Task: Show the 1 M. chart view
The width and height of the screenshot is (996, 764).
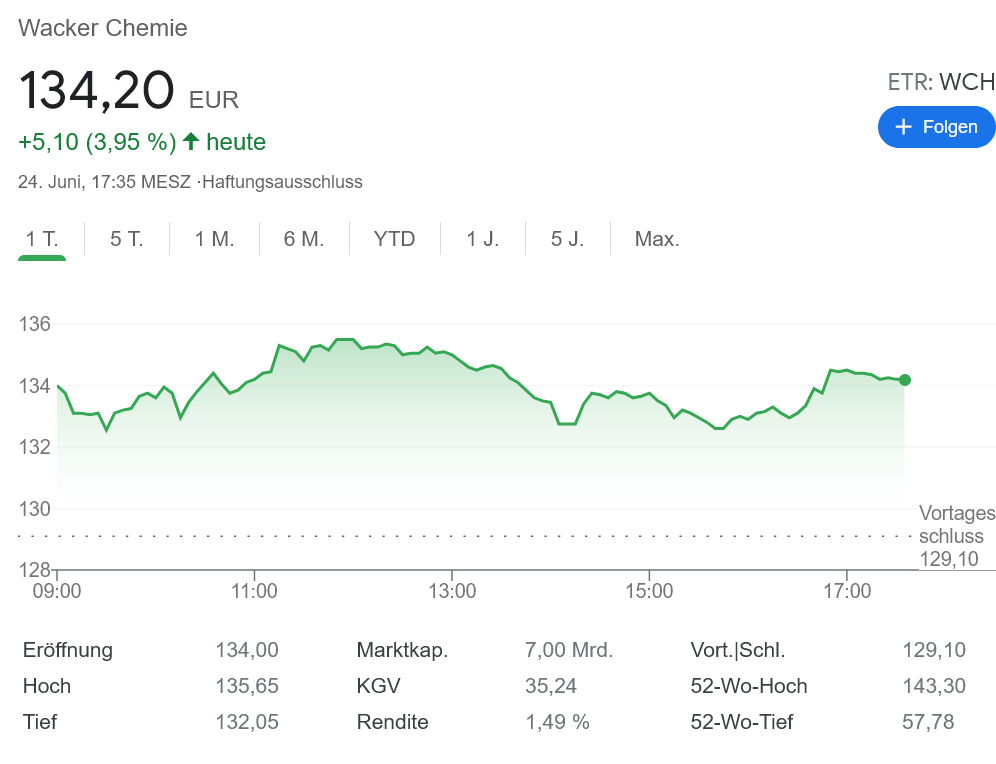Action: click(x=214, y=239)
